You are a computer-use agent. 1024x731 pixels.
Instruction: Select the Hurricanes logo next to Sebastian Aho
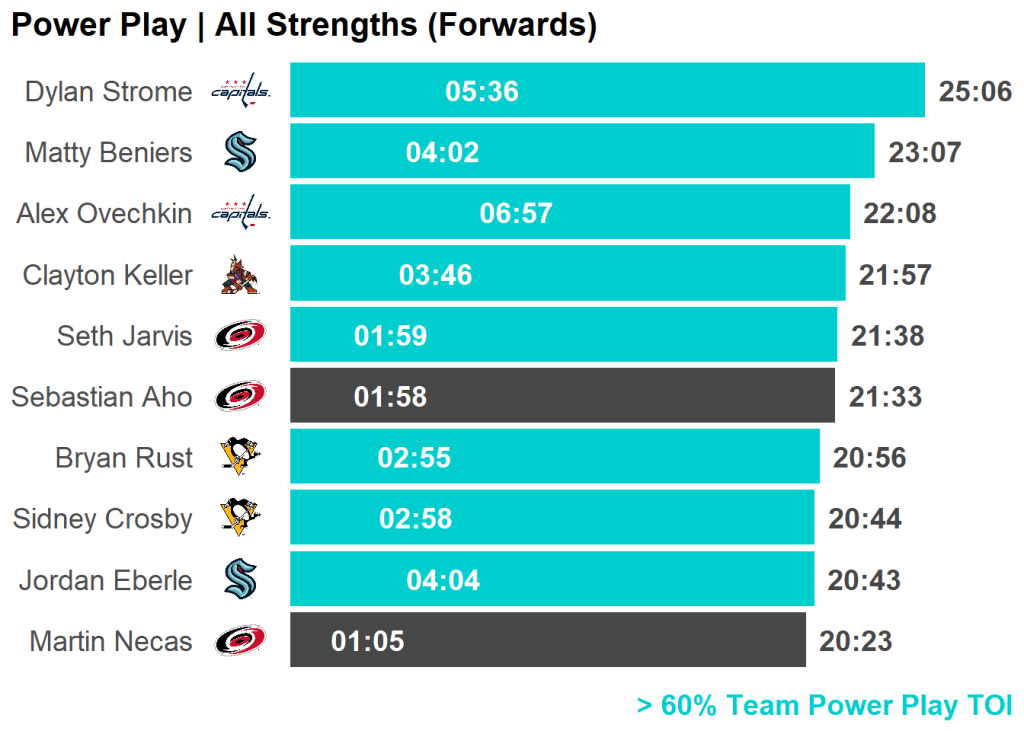(x=240, y=396)
